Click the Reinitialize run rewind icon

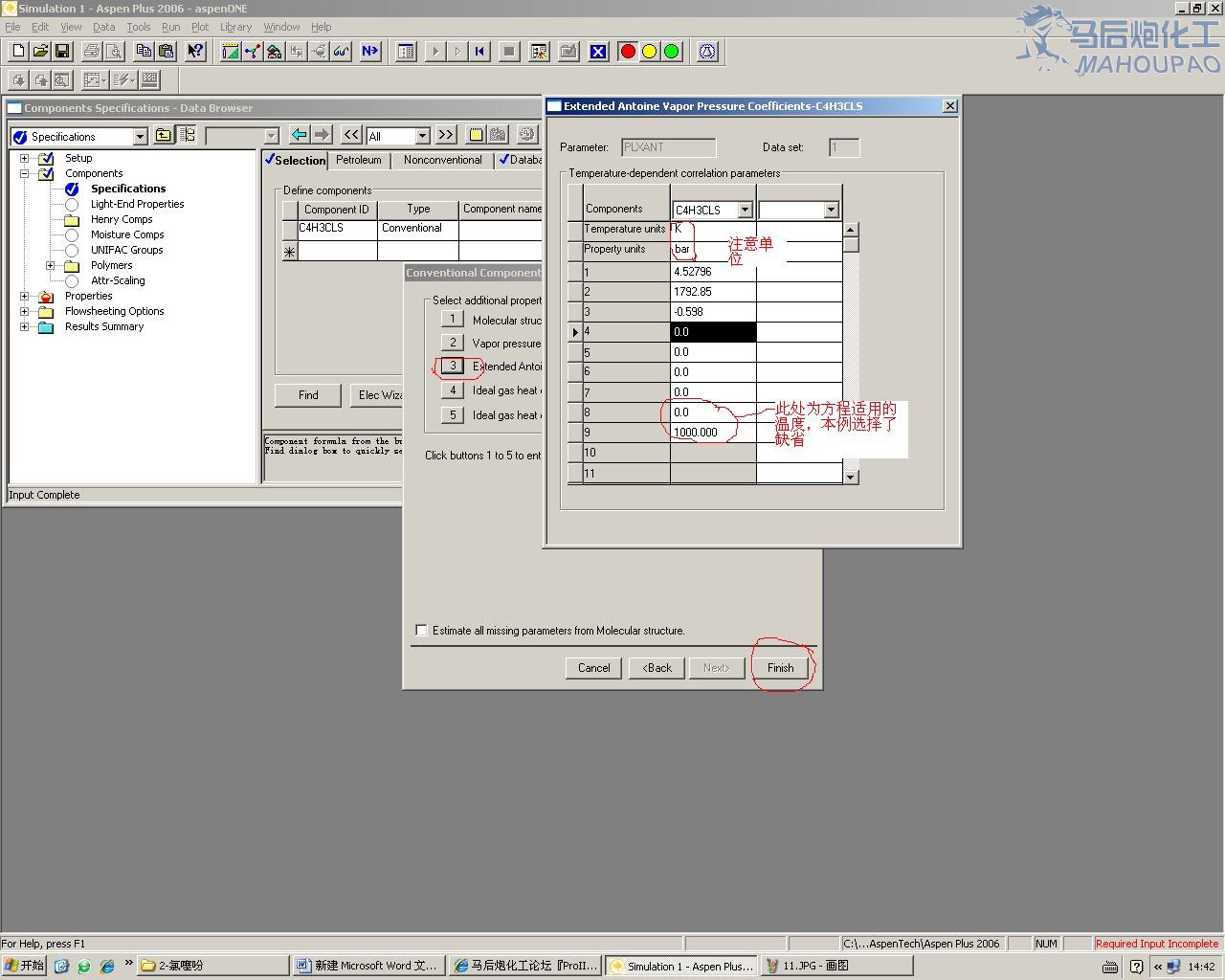pos(479,51)
